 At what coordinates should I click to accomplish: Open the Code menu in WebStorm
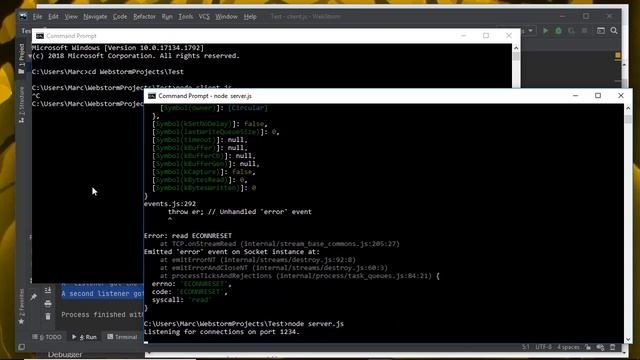coord(120,17)
